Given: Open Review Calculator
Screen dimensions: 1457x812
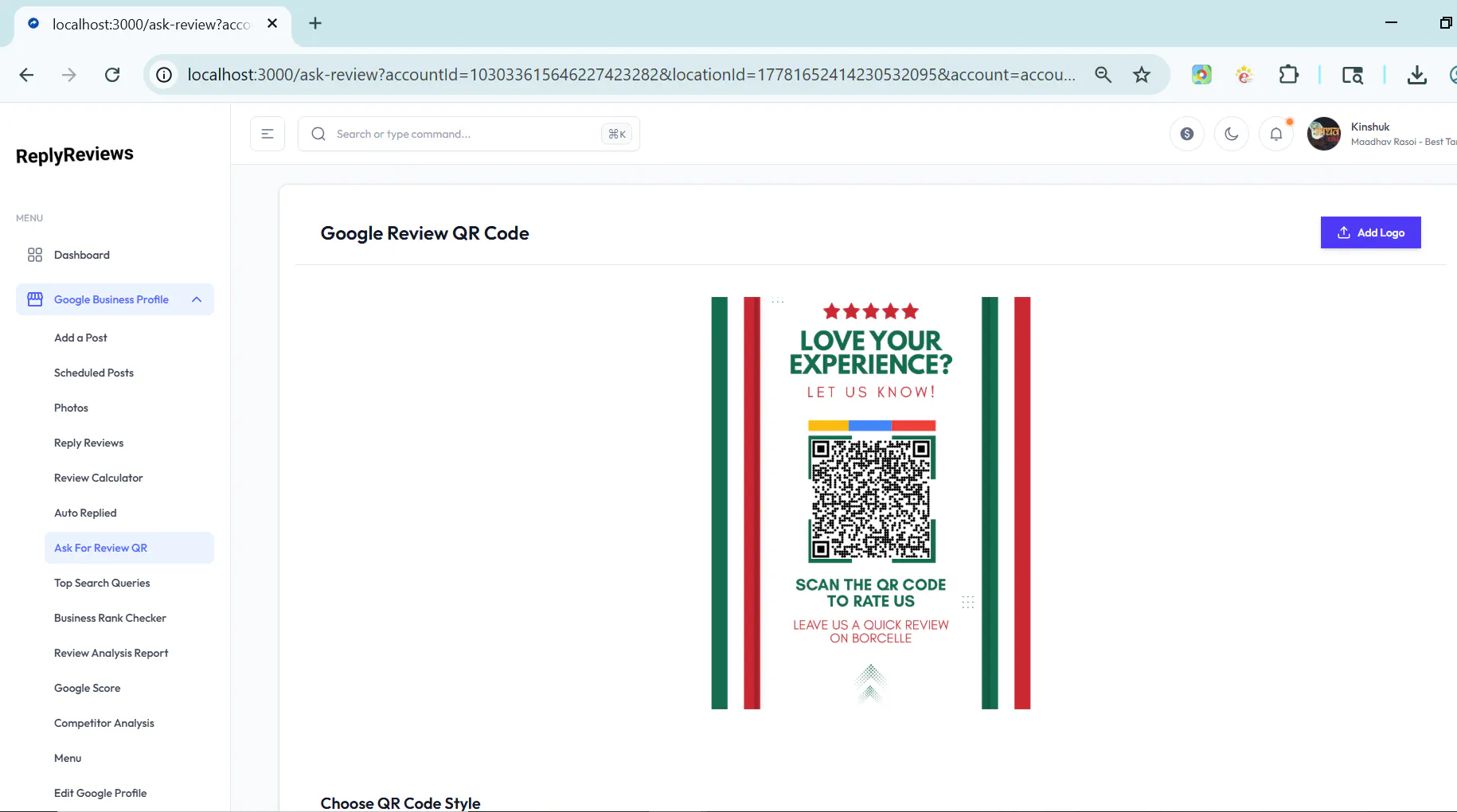Looking at the screenshot, I should [98, 478].
